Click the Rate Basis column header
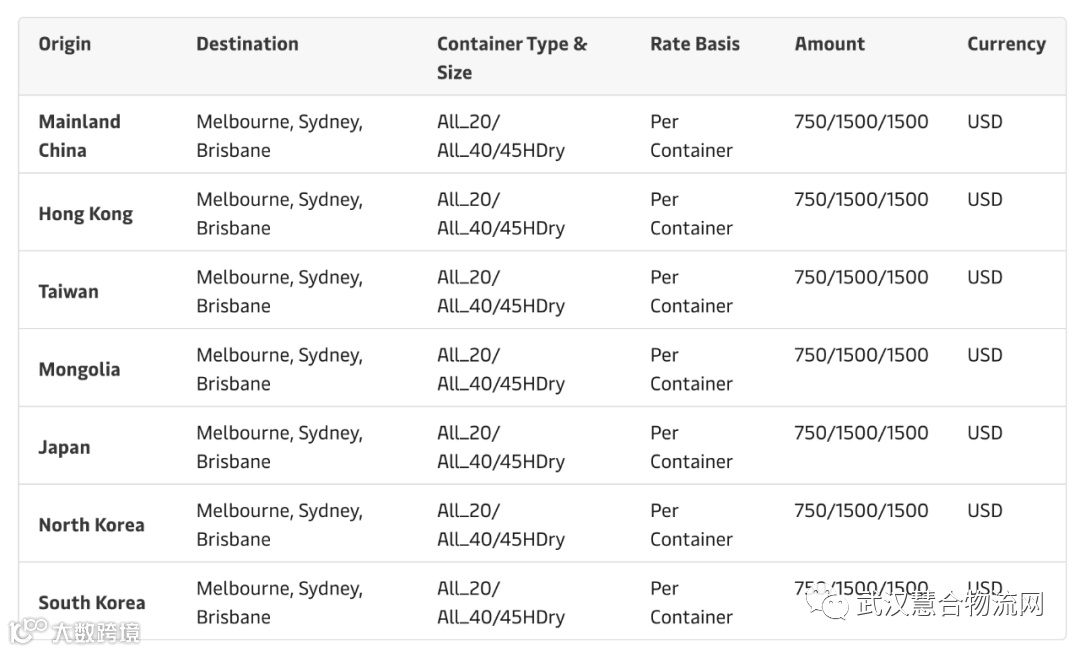 click(695, 44)
